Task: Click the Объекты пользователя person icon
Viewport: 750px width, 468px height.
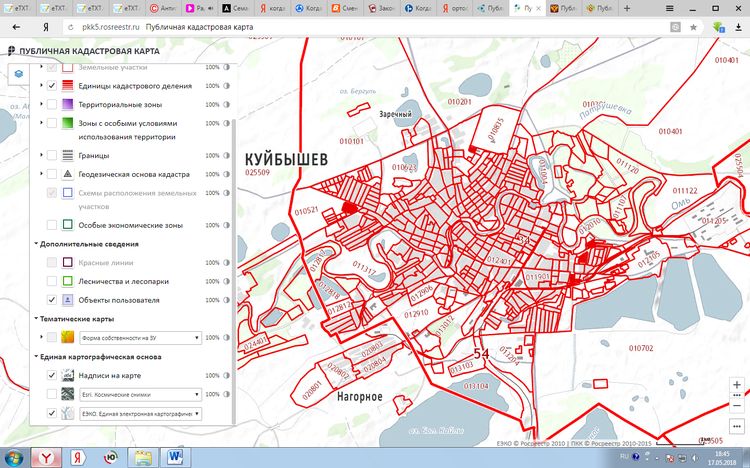Action: [67, 300]
